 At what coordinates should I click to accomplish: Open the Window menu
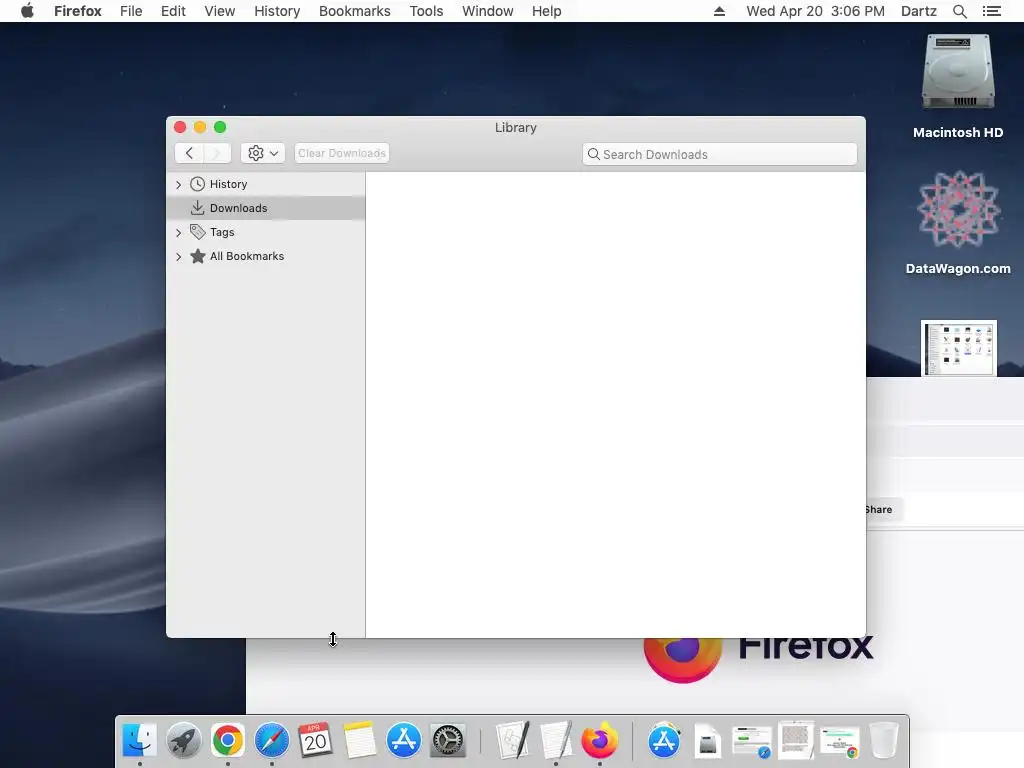(488, 11)
